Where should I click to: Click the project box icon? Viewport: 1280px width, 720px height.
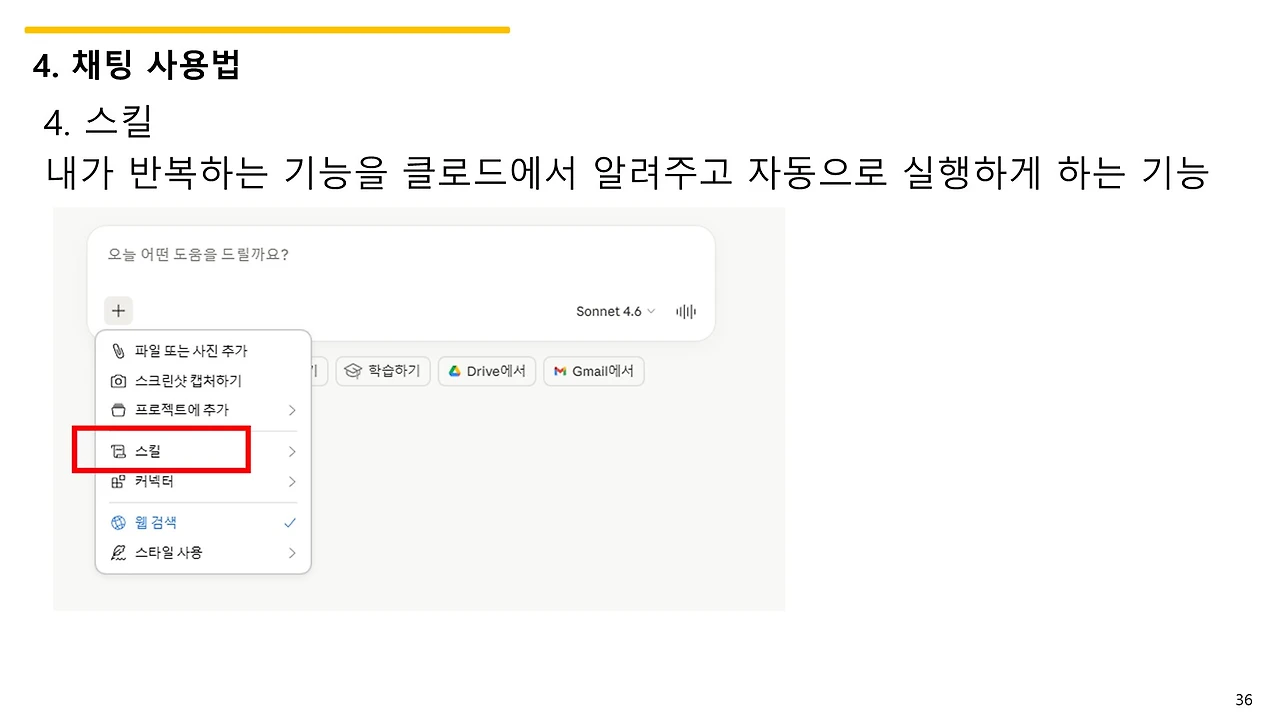[118, 410]
